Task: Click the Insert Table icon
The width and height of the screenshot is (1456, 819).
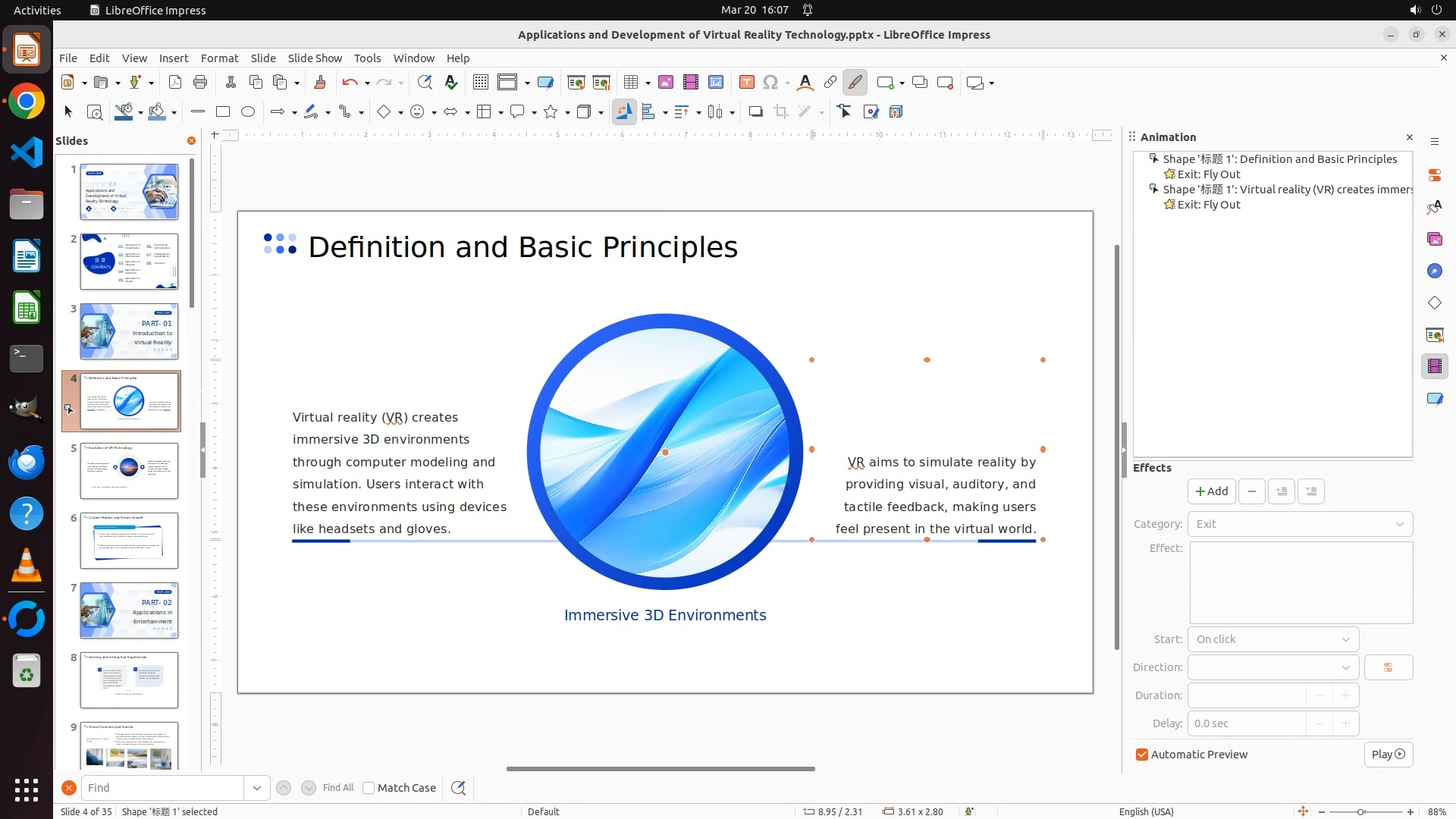Action: tap(630, 83)
